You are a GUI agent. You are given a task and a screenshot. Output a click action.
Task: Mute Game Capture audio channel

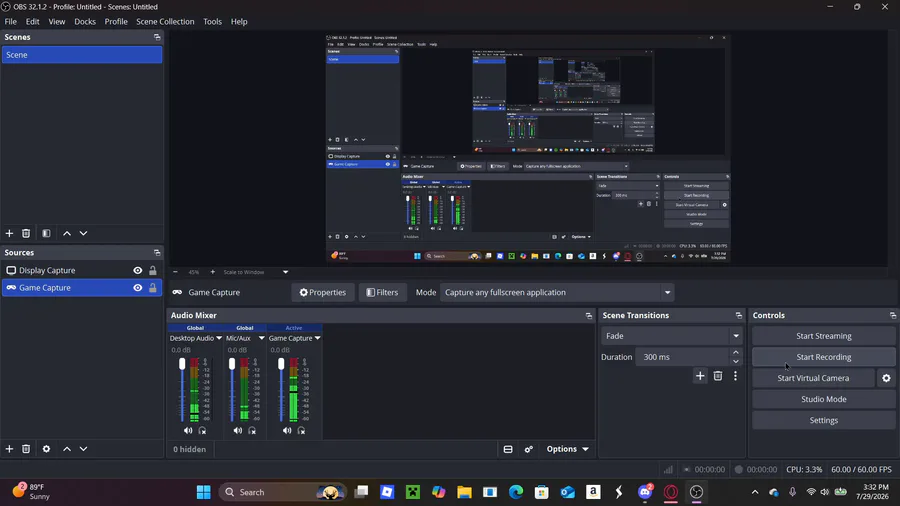click(x=287, y=430)
